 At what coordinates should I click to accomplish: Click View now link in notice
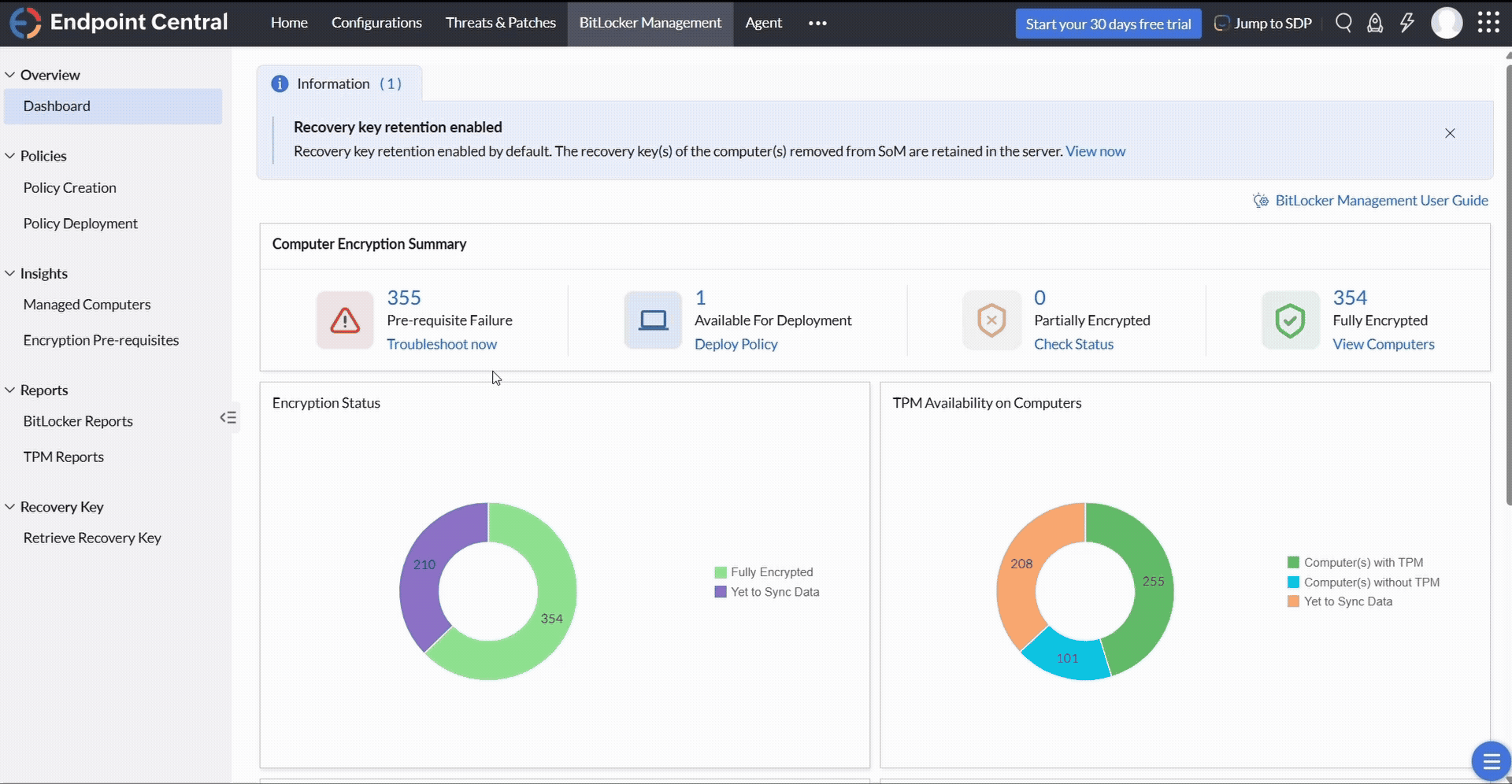pyautogui.click(x=1095, y=151)
